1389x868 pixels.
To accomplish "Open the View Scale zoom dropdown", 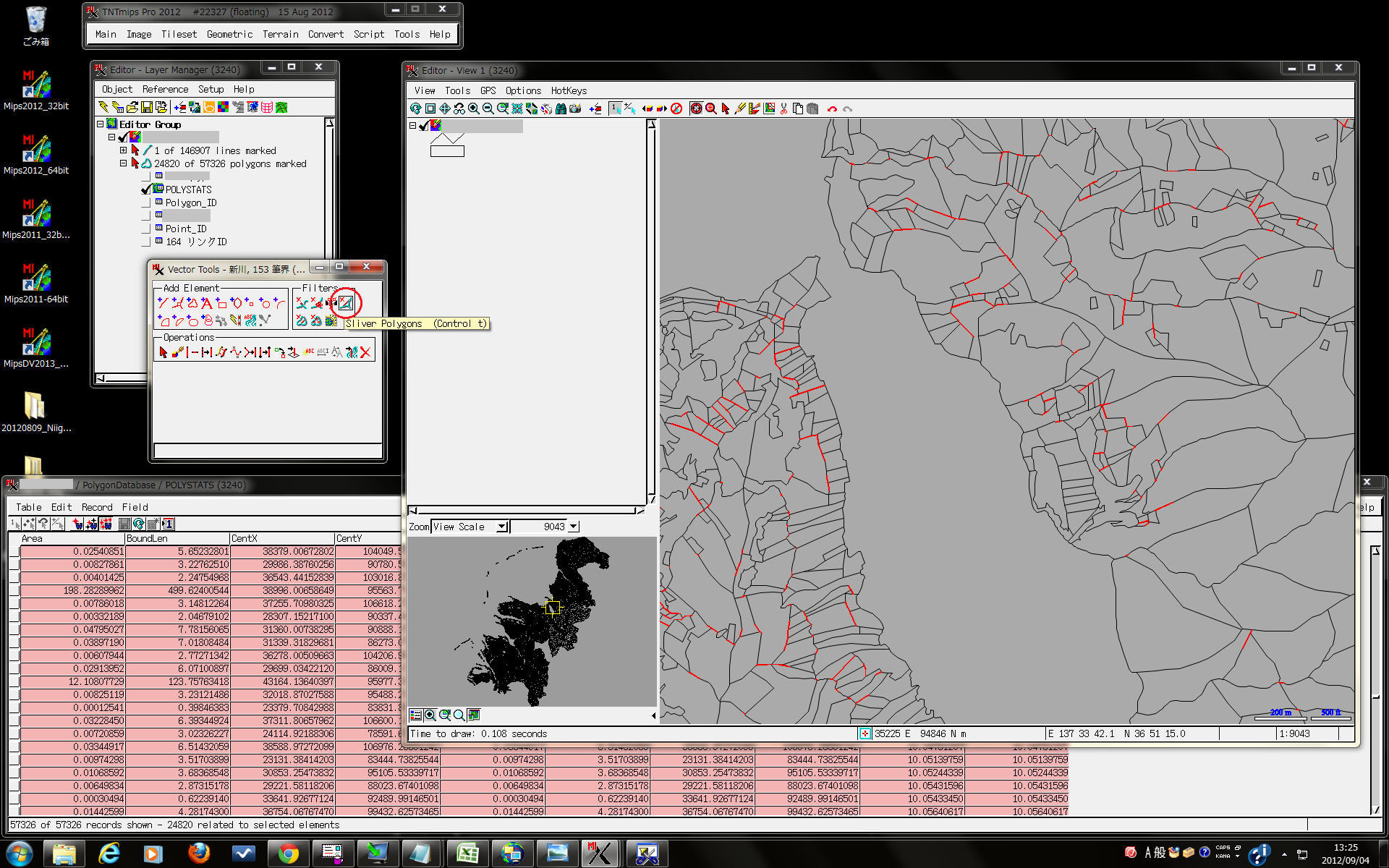I will coord(501,527).
